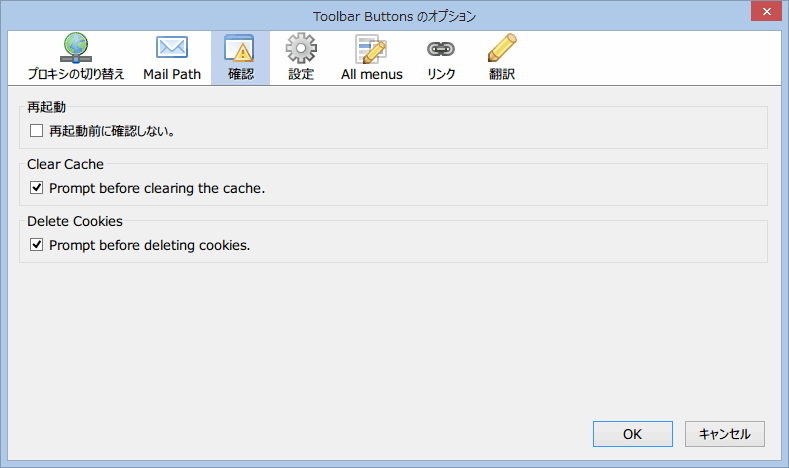Viewport: 789px width, 468px height.
Task: Select the Mail Path envelope icon
Action: (172, 48)
